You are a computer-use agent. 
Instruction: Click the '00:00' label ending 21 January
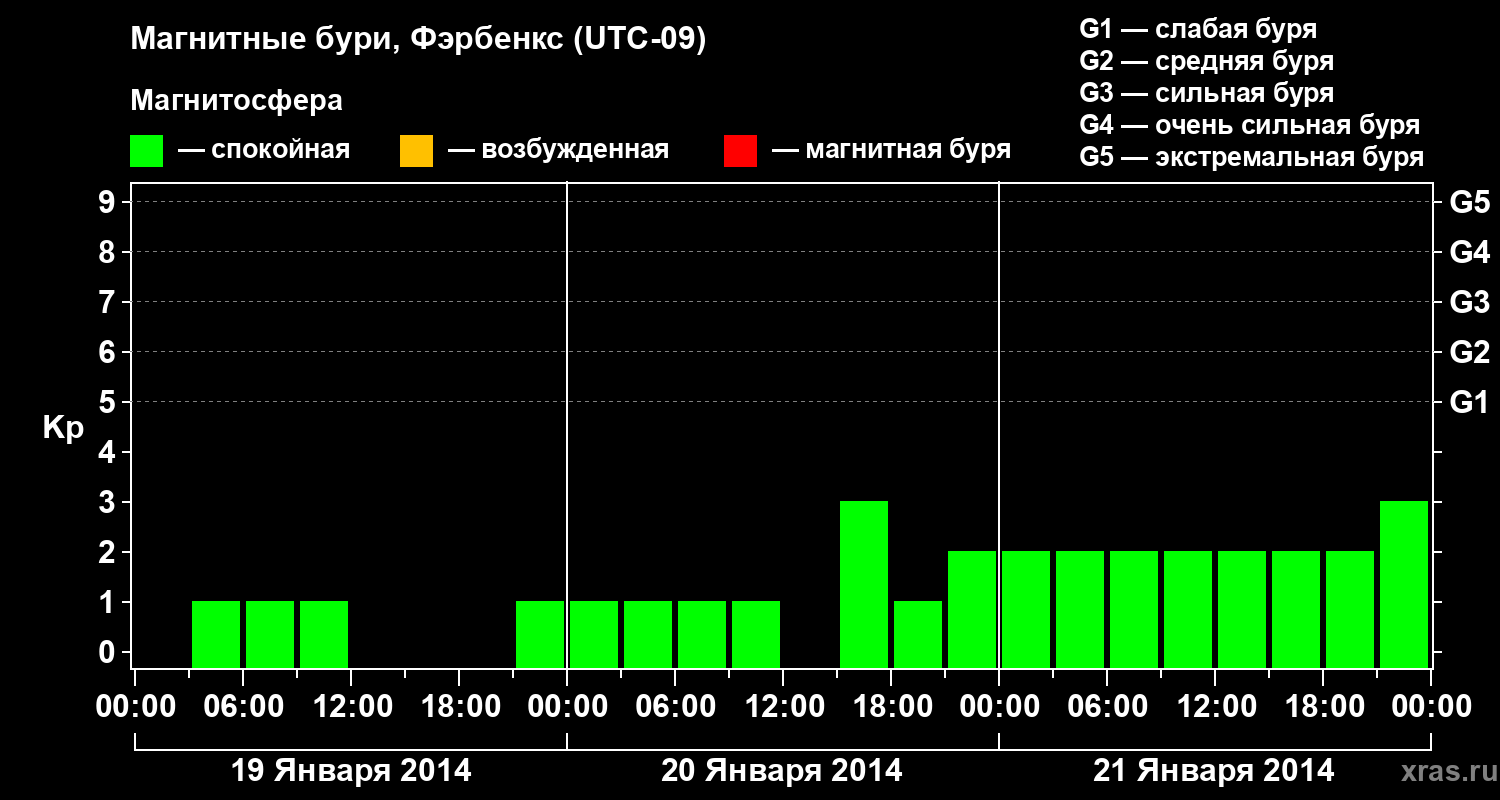tap(1431, 707)
